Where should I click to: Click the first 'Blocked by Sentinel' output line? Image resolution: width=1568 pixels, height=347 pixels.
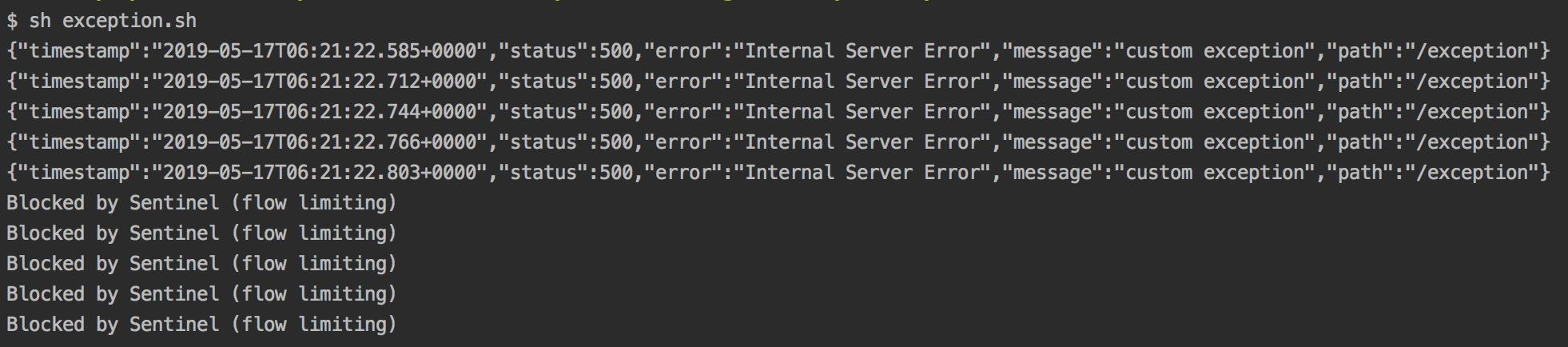pos(201,203)
